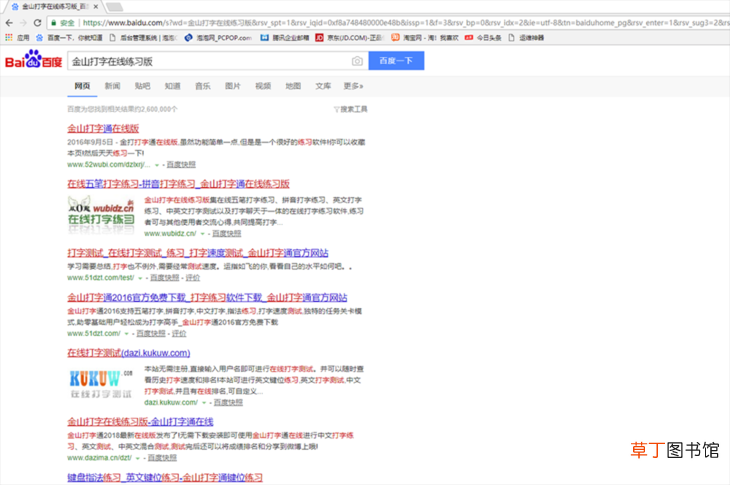The height and width of the screenshot is (485, 730).
Task: Click 评价 beside www.51dzt.com/test/ result
Action: click(x=193, y=278)
